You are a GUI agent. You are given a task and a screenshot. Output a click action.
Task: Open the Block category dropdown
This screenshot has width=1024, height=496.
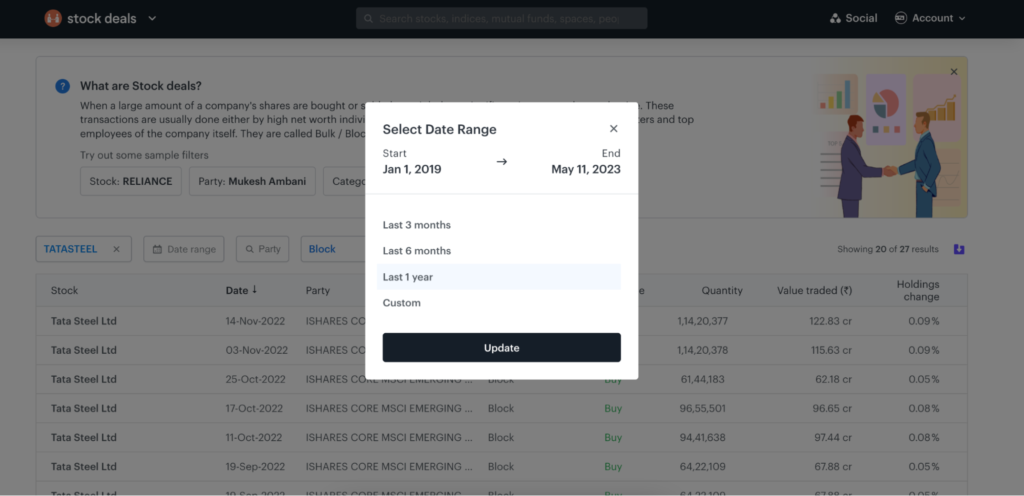point(333,249)
